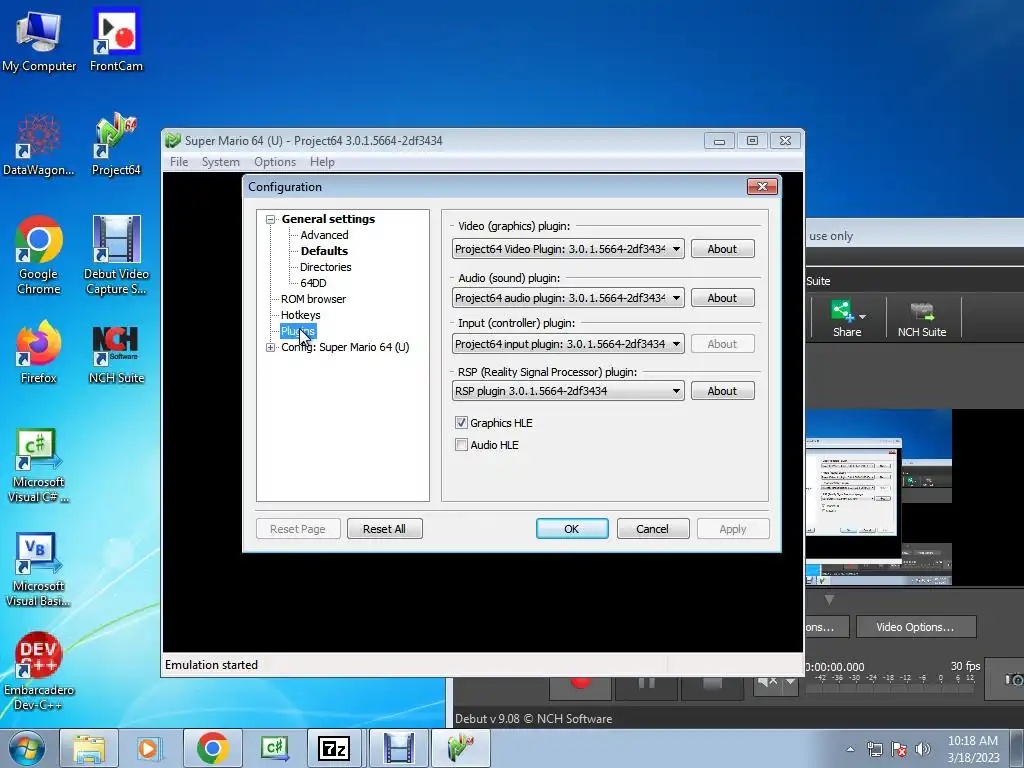The height and width of the screenshot is (768, 1024).
Task: Click the volume tray icon
Action: coord(923,750)
